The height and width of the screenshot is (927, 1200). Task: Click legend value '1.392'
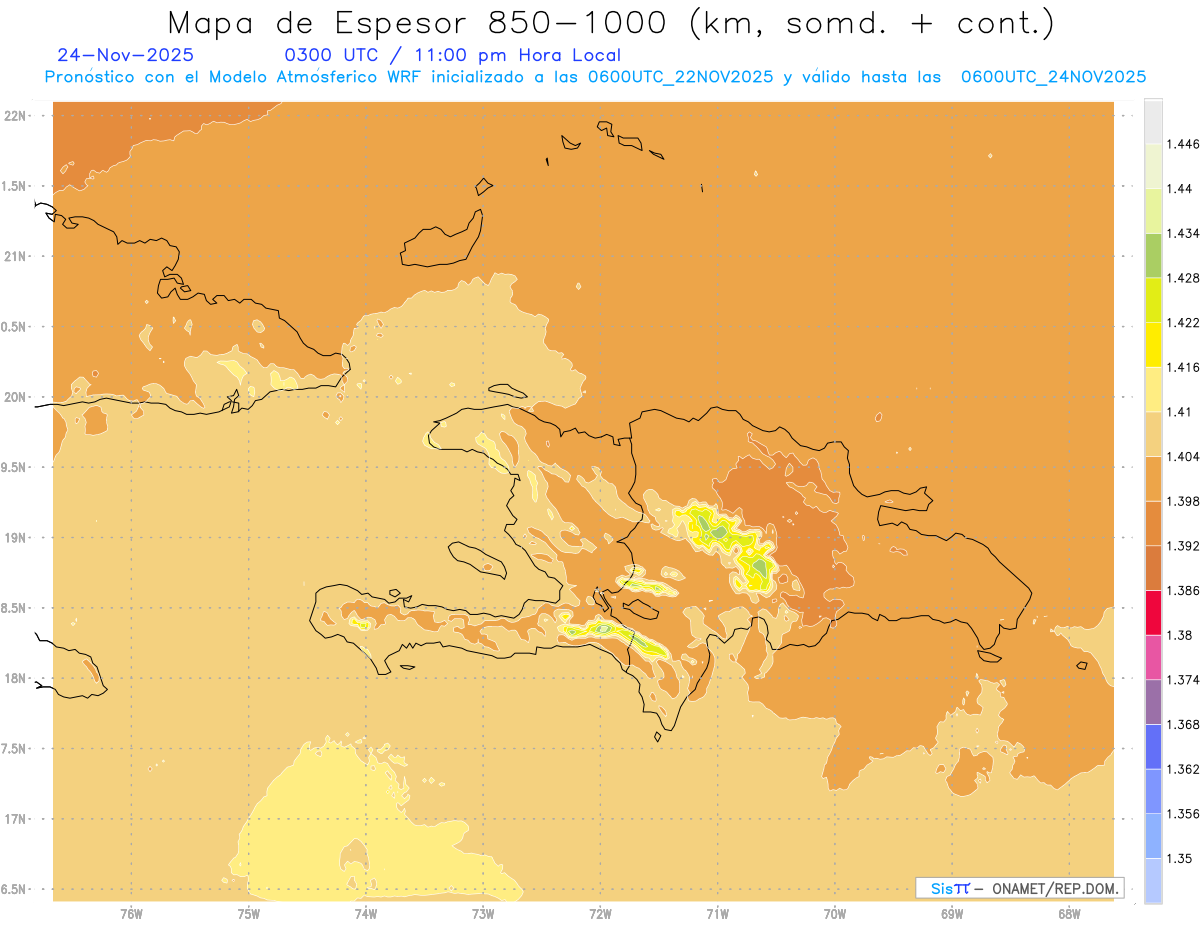point(1183,546)
